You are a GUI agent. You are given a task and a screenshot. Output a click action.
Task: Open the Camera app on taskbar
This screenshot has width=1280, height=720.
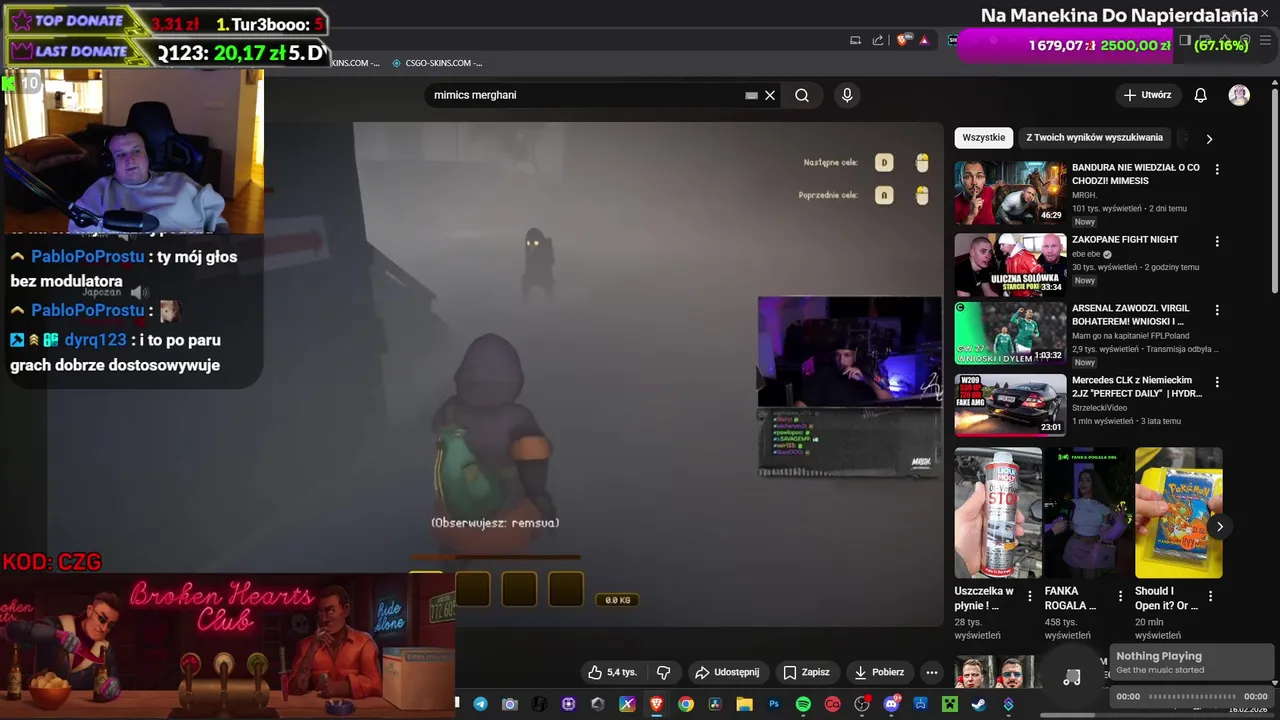pyautogui.click(x=510, y=704)
